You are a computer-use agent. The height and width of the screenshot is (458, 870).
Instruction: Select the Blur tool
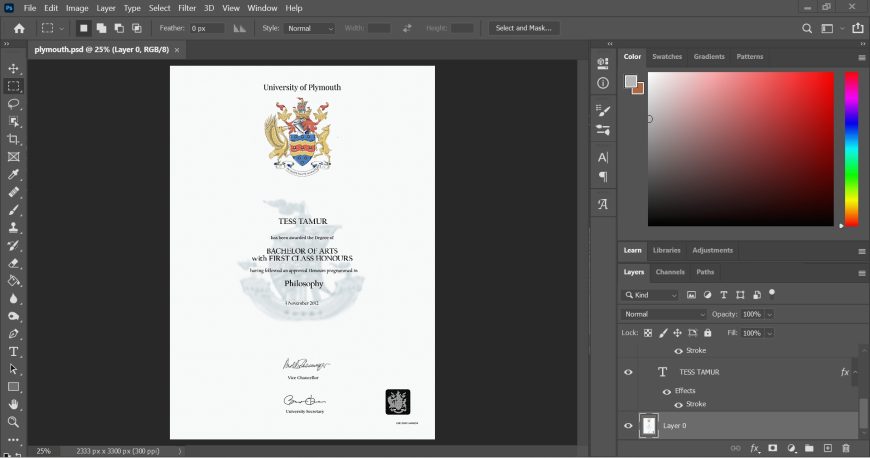[13, 299]
